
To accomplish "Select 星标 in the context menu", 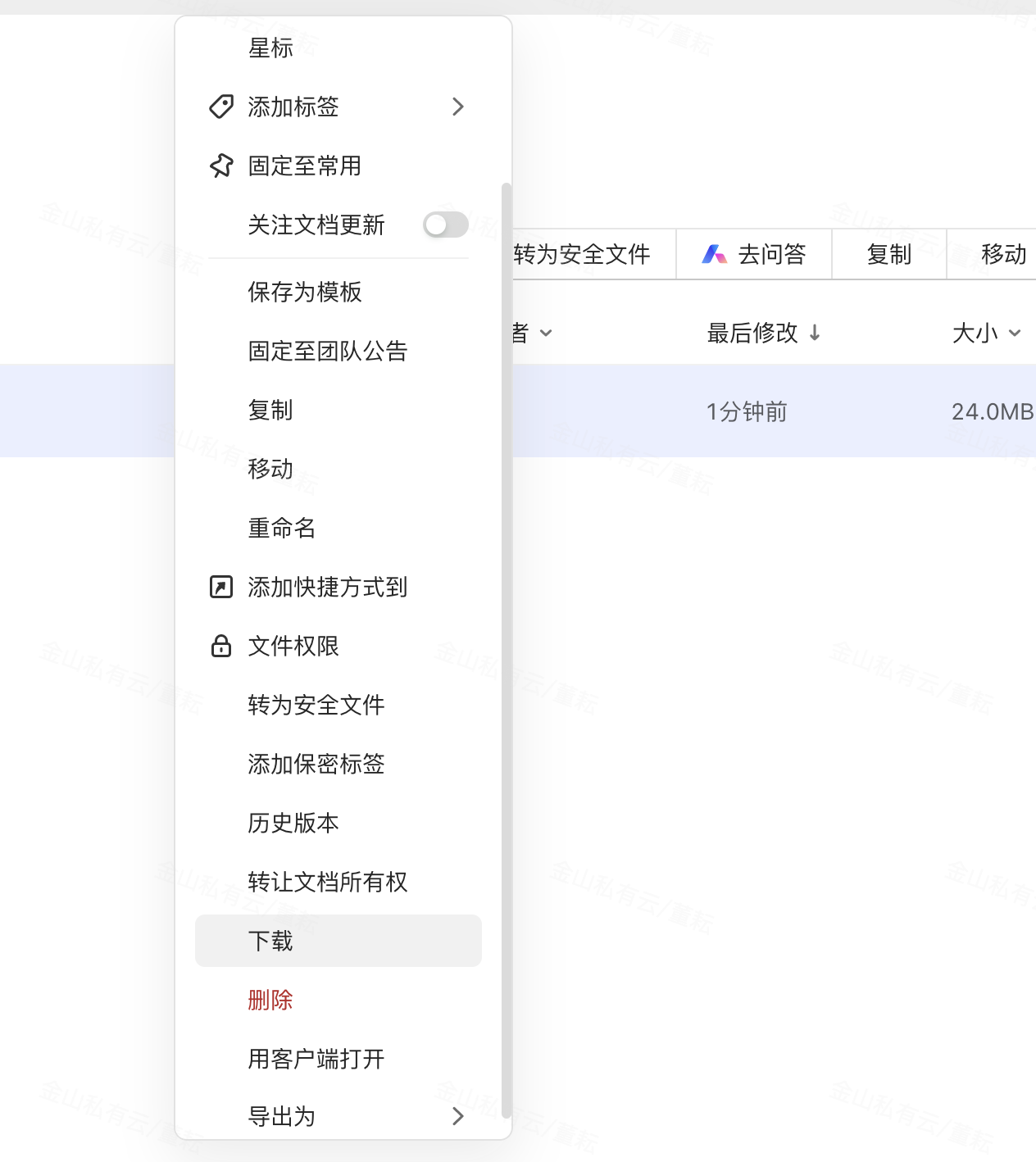I will (270, 48).
